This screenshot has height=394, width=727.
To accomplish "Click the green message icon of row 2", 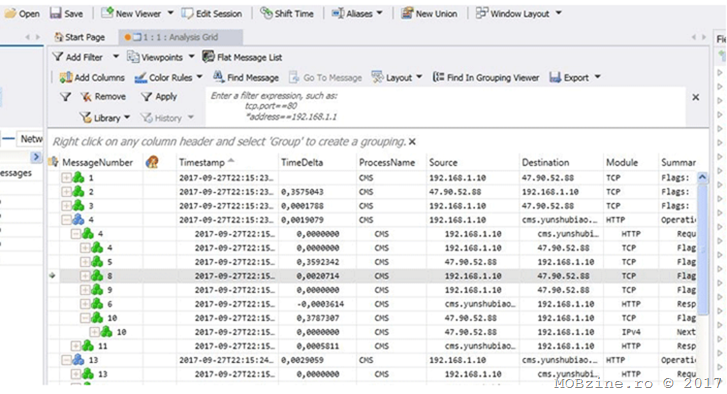I will coord(78,191).
